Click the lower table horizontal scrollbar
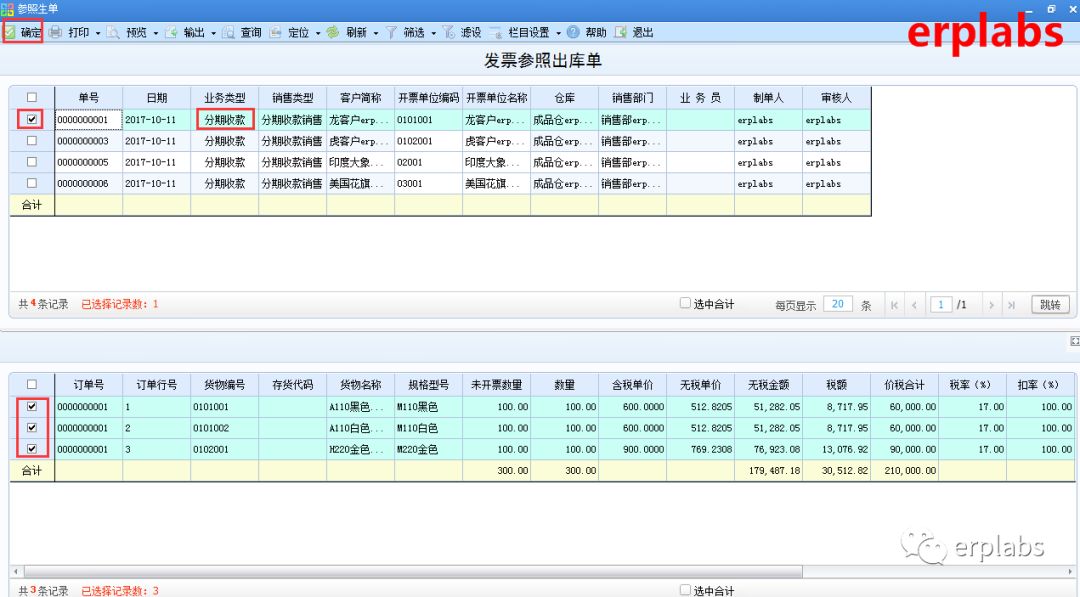The width and height of the screenshot is (1080, 597). point(413,572)
